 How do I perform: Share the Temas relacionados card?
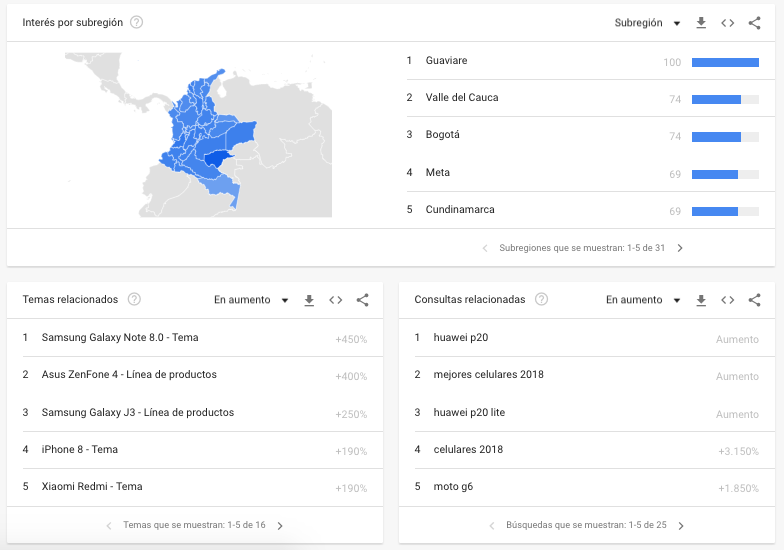362,300
